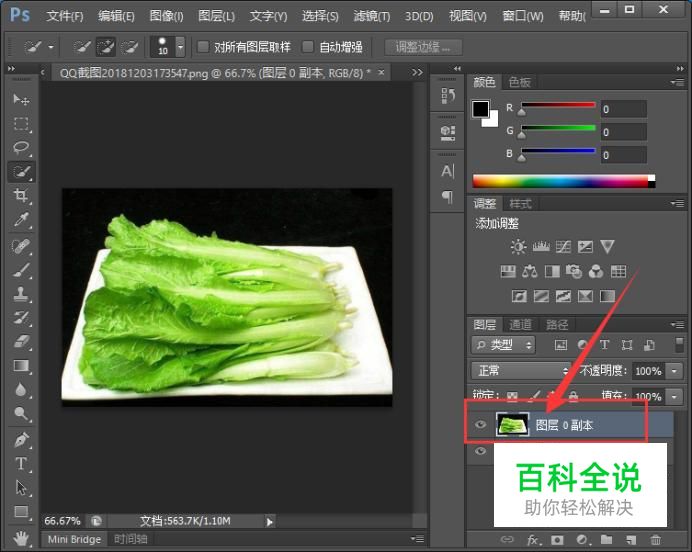Screen dimensions: 692x552
Task: Select the Blur tool
Action: pyautogui.click(x=21, y=390)
